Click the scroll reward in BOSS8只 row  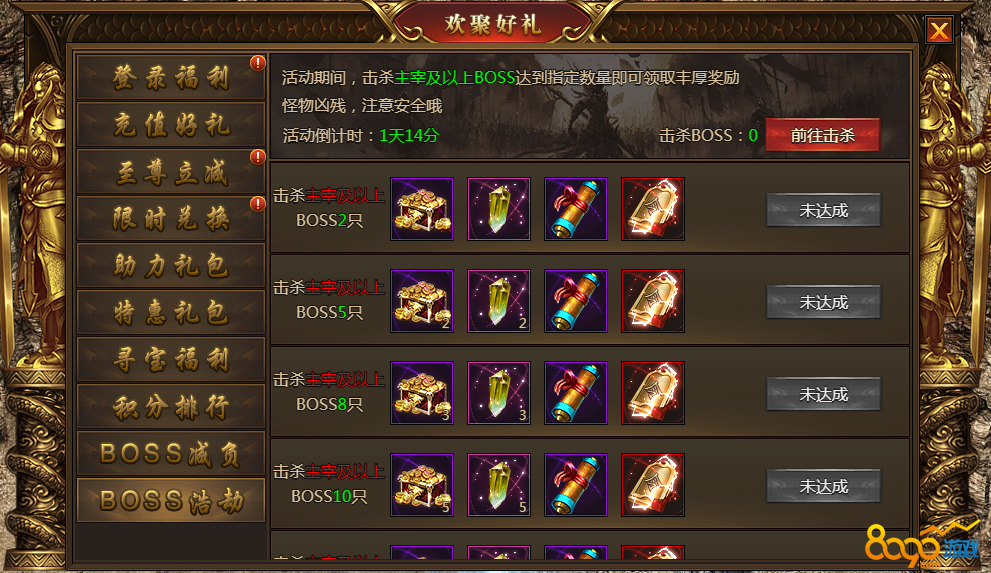click(576, 393)
